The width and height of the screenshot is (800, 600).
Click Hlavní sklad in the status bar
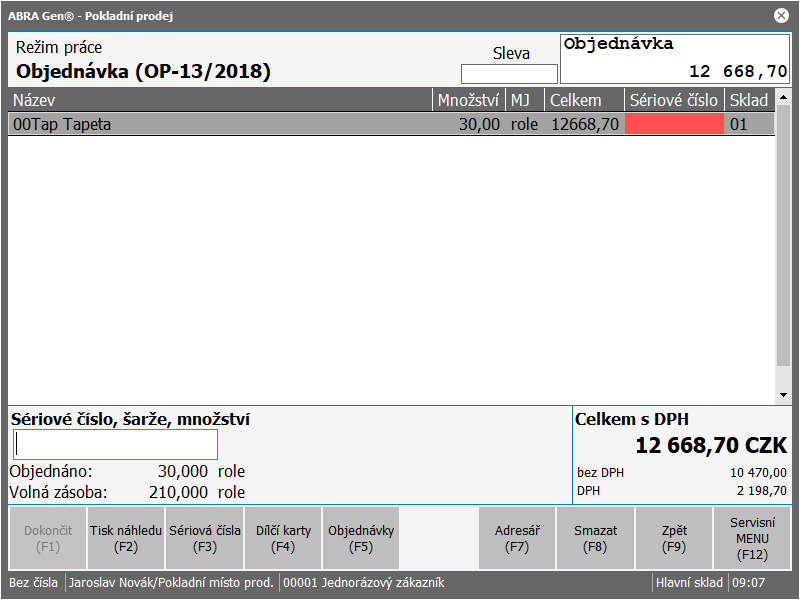[x=688, y=583]
